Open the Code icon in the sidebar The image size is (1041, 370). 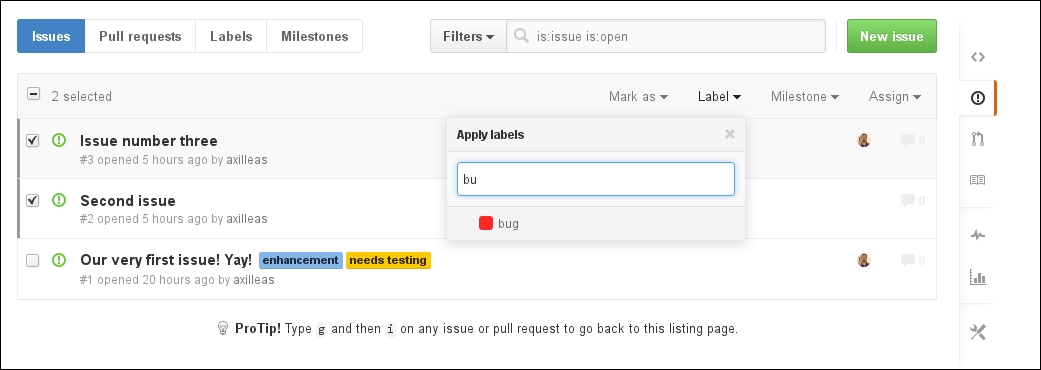point(977,57)
